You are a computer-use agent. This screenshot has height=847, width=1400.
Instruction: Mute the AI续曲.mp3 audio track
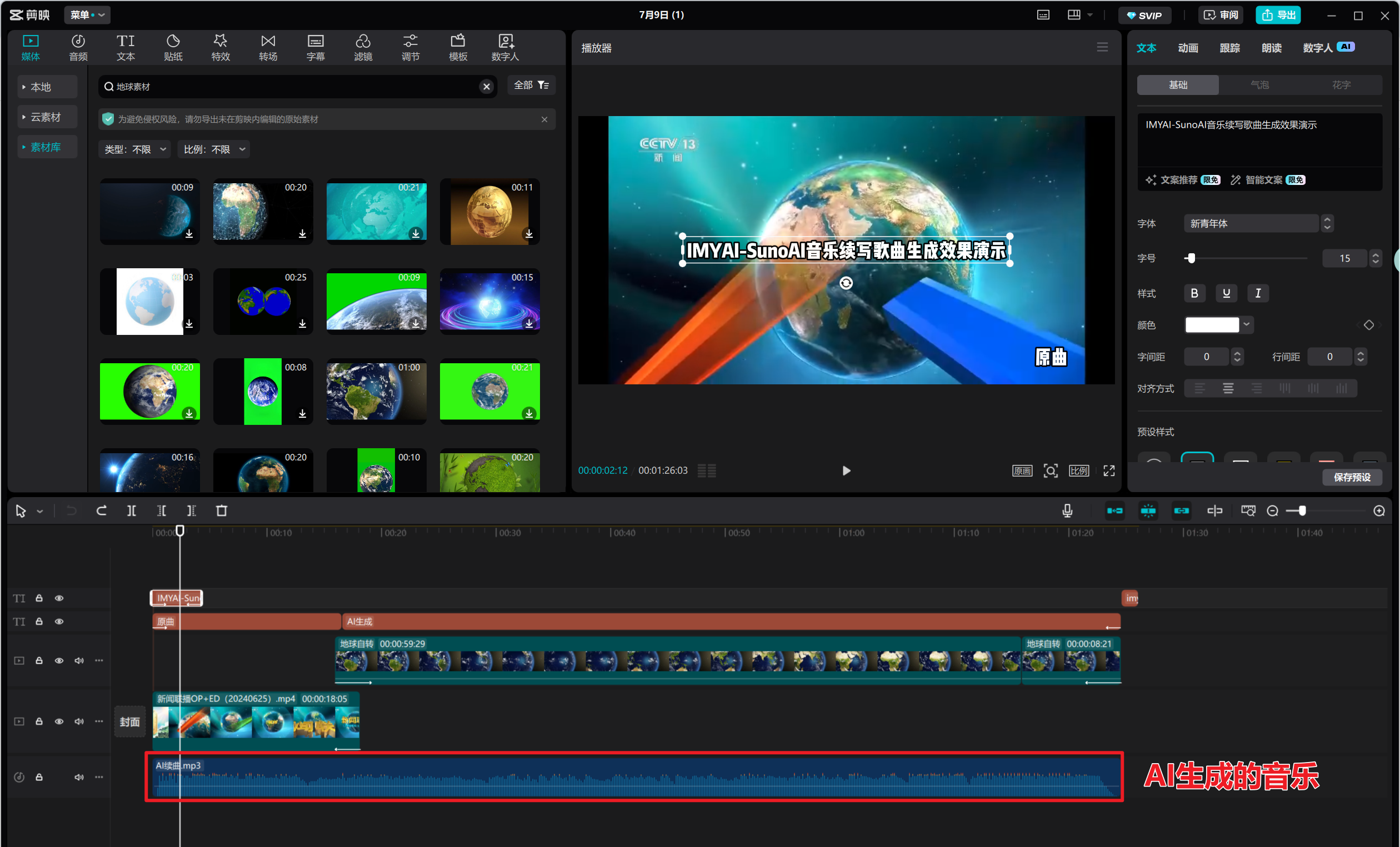[79, 776]
